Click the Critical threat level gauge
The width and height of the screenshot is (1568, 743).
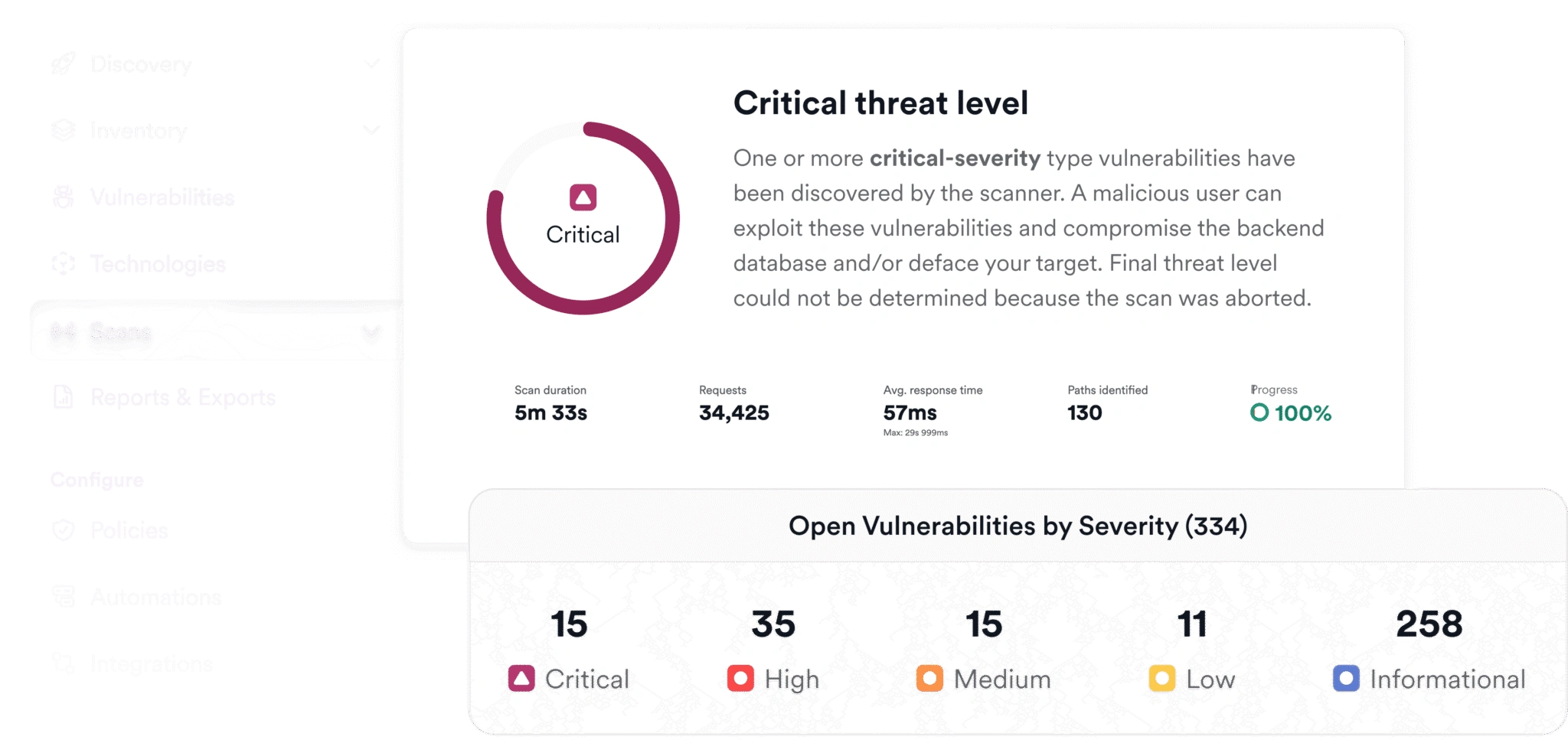583,218
